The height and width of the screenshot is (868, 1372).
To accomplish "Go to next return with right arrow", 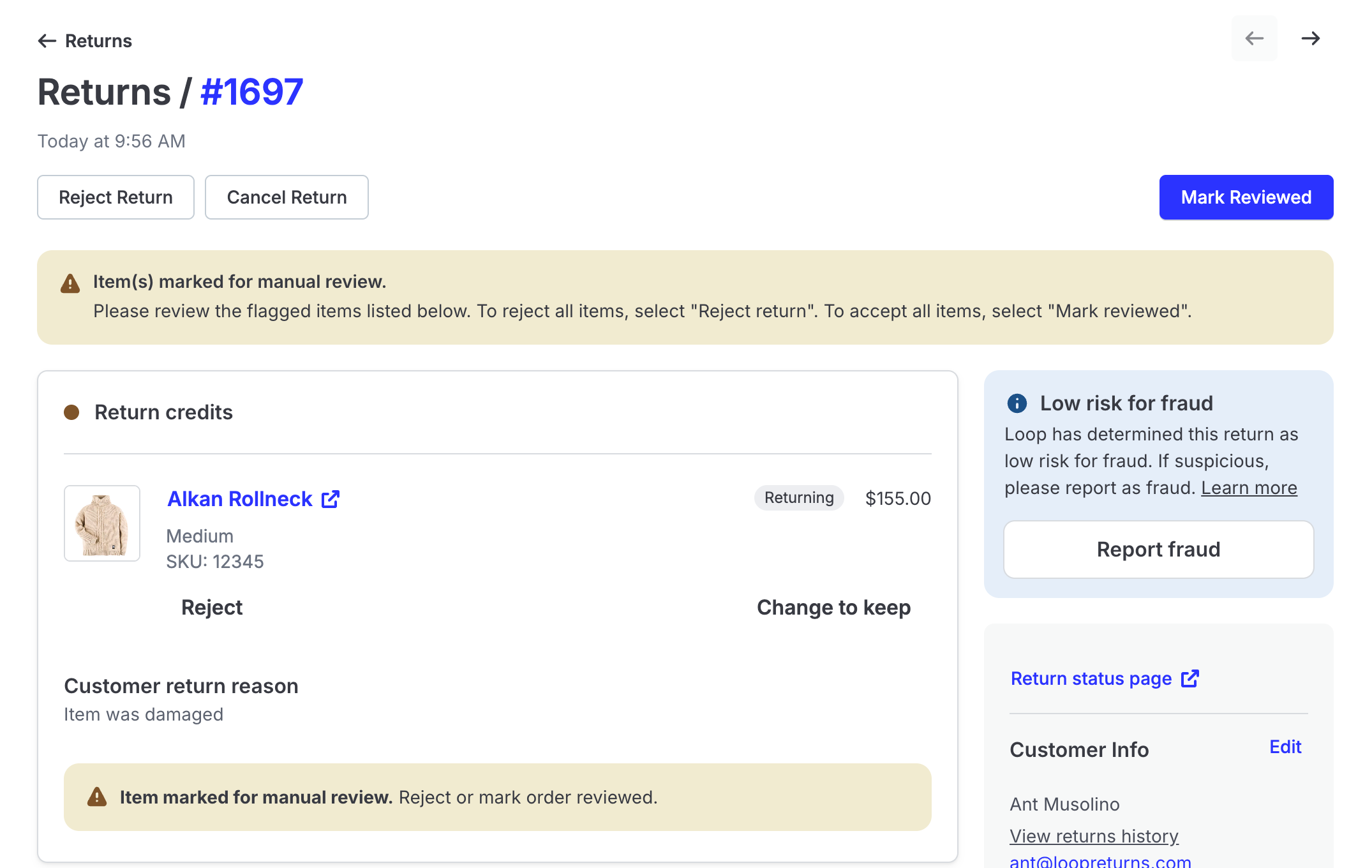I will tap(1310, 38).
